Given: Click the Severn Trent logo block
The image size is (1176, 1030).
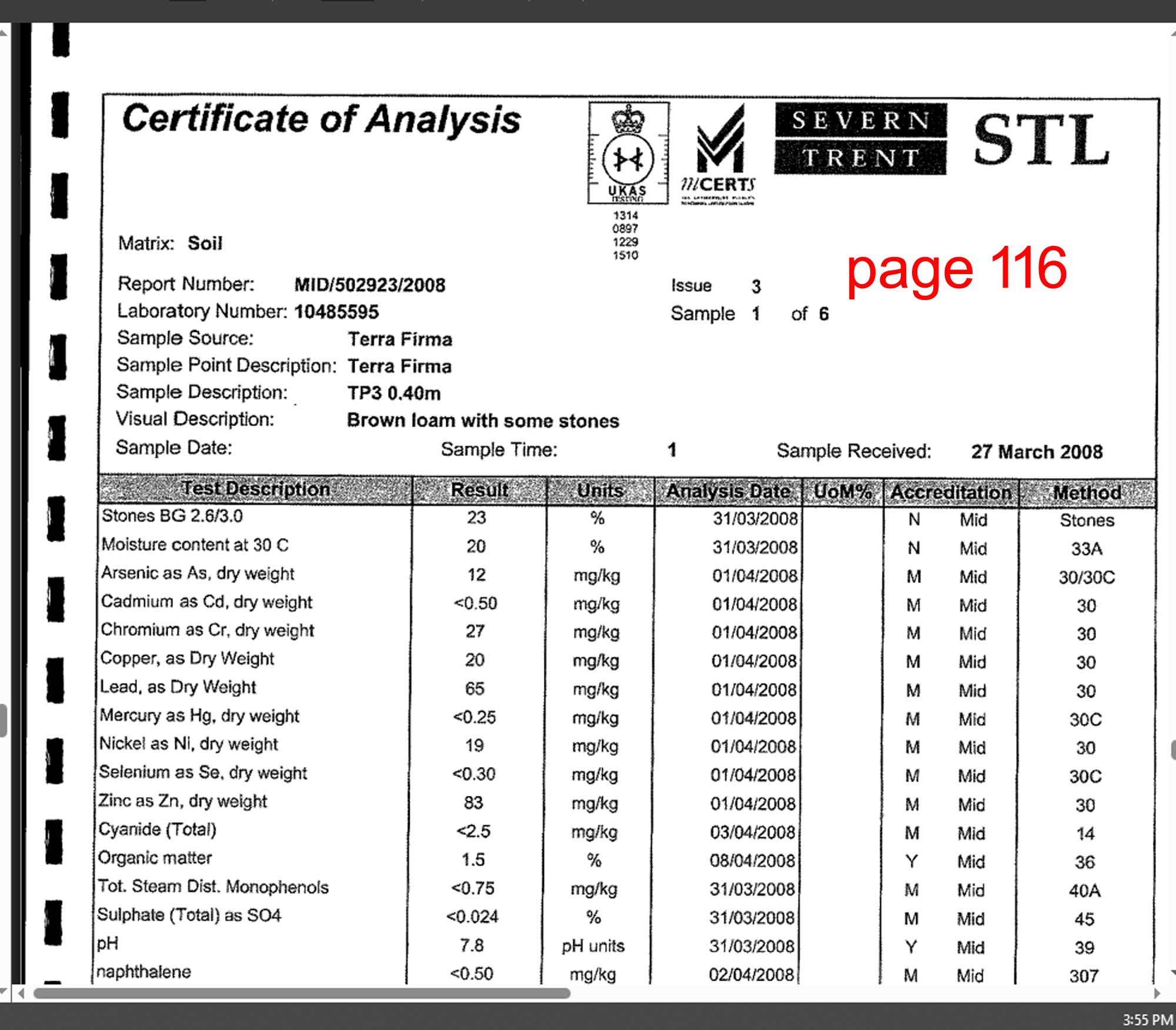Looking at the screenshot, I should tap(860, 139).
